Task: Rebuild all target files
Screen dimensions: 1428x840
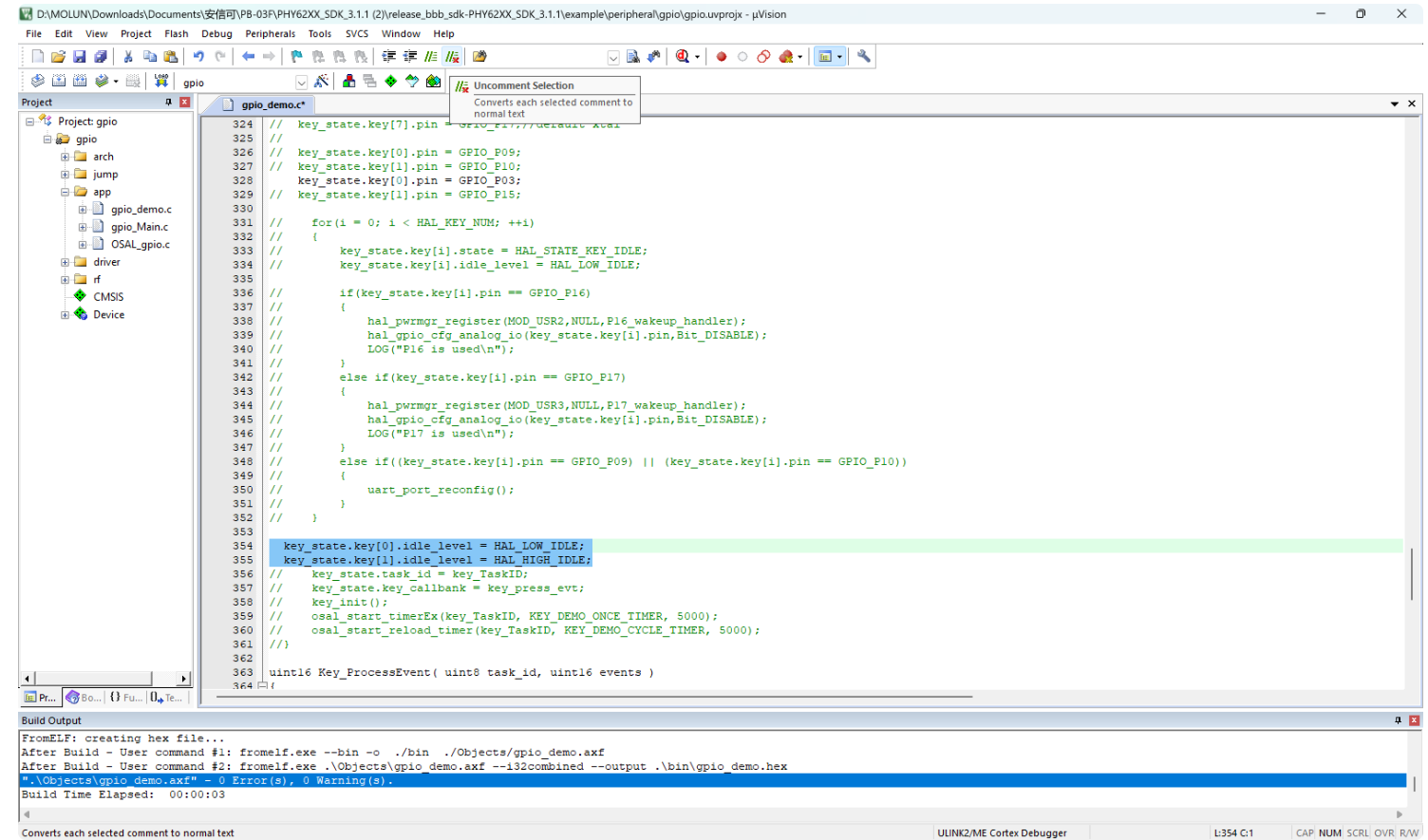Action: pos(80,82)
